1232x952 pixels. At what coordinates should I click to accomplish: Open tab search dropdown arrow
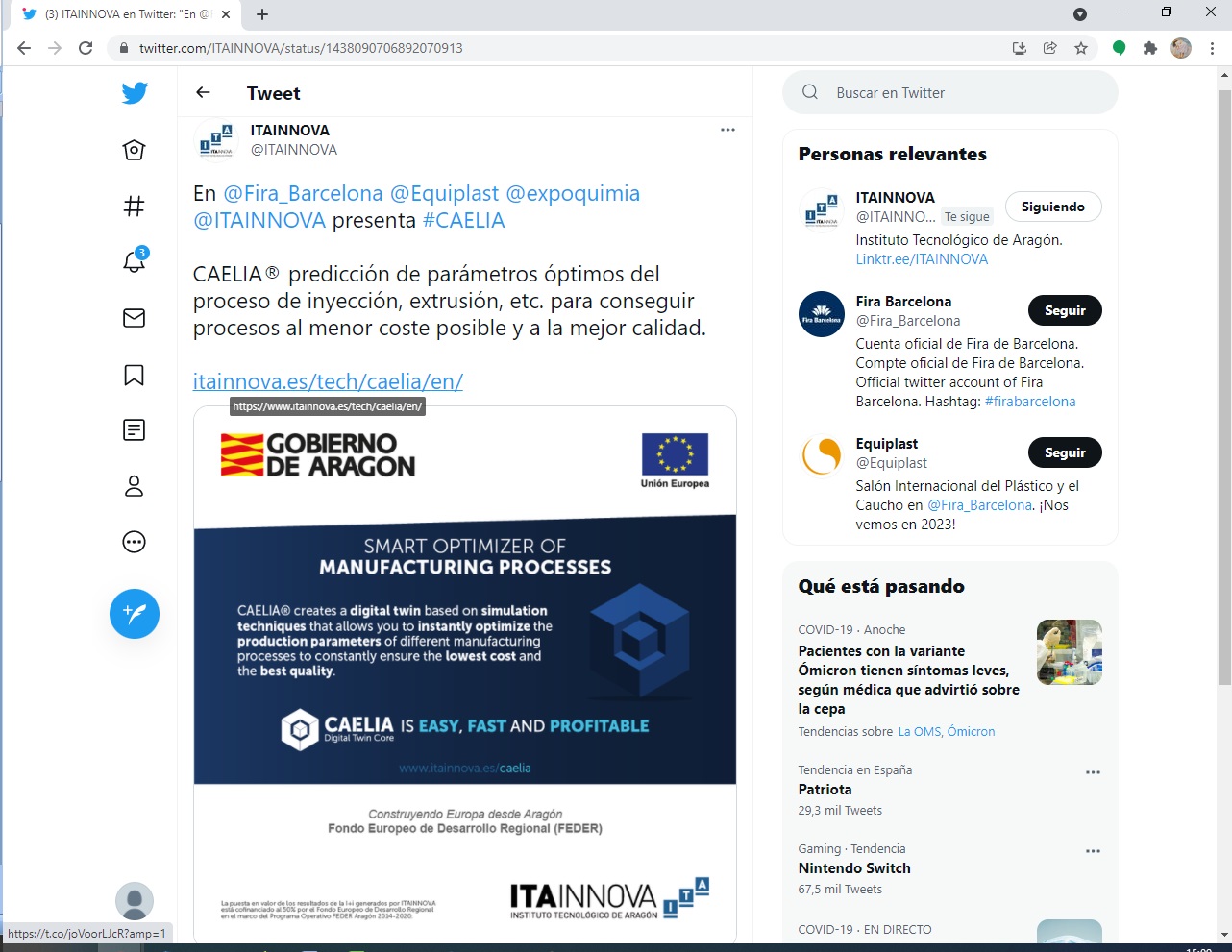click(x=1079, y=14)
